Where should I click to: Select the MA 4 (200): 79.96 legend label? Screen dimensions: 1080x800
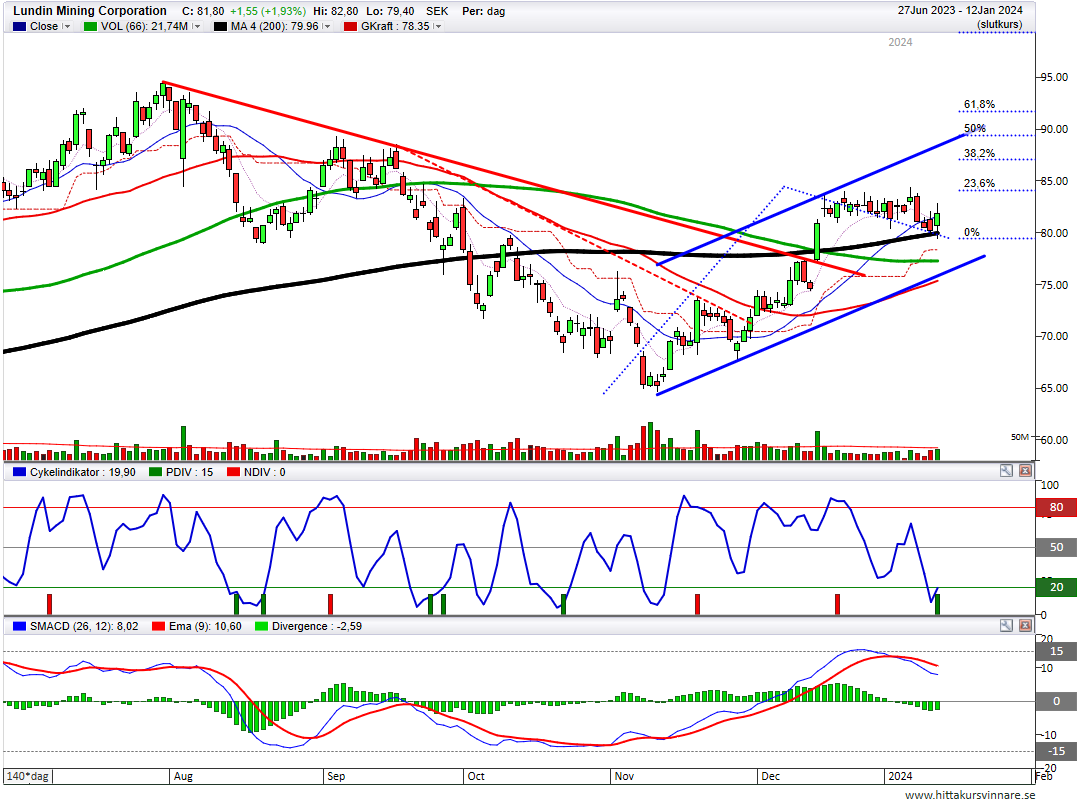click(275, 26)
